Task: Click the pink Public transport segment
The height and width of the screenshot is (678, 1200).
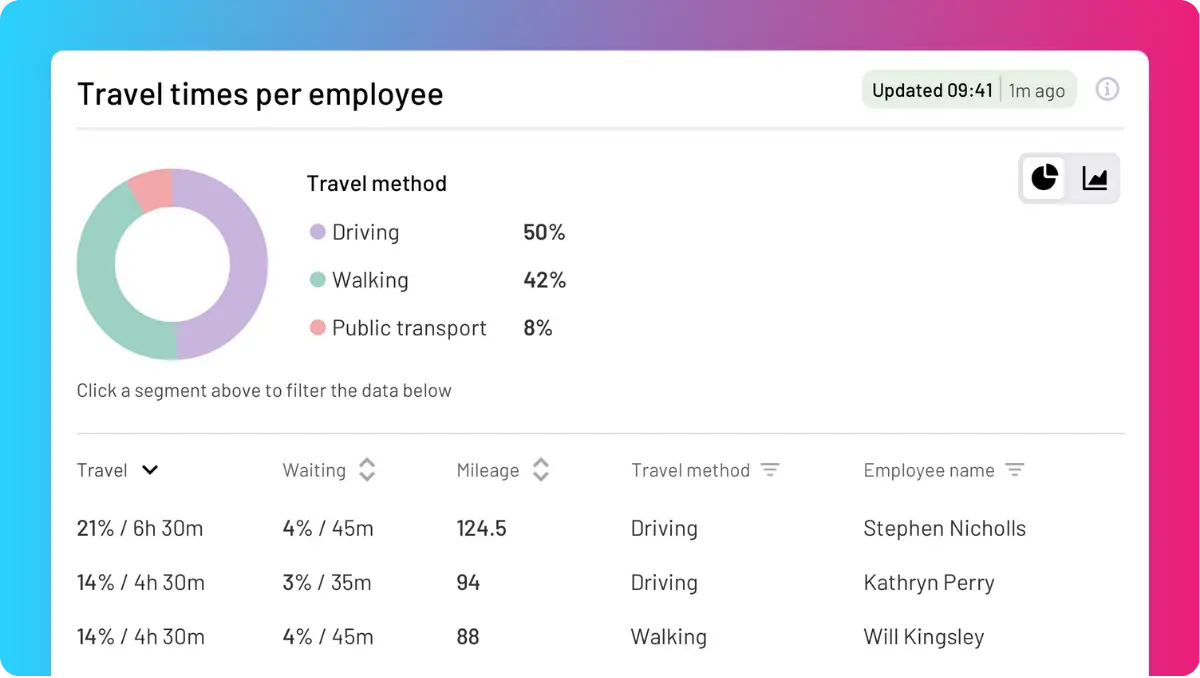Action: (152, 189)
